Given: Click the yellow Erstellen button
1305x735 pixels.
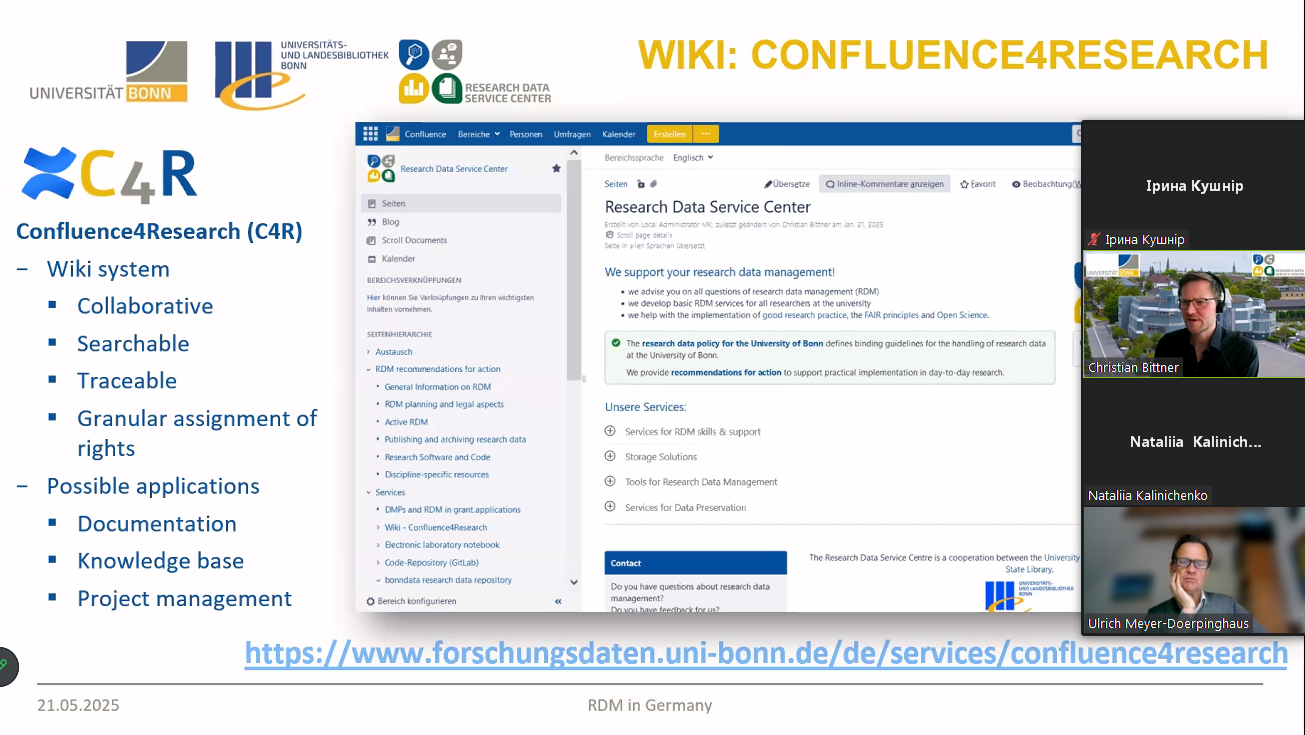Looking at the screenshot, I should coord(669,134).
